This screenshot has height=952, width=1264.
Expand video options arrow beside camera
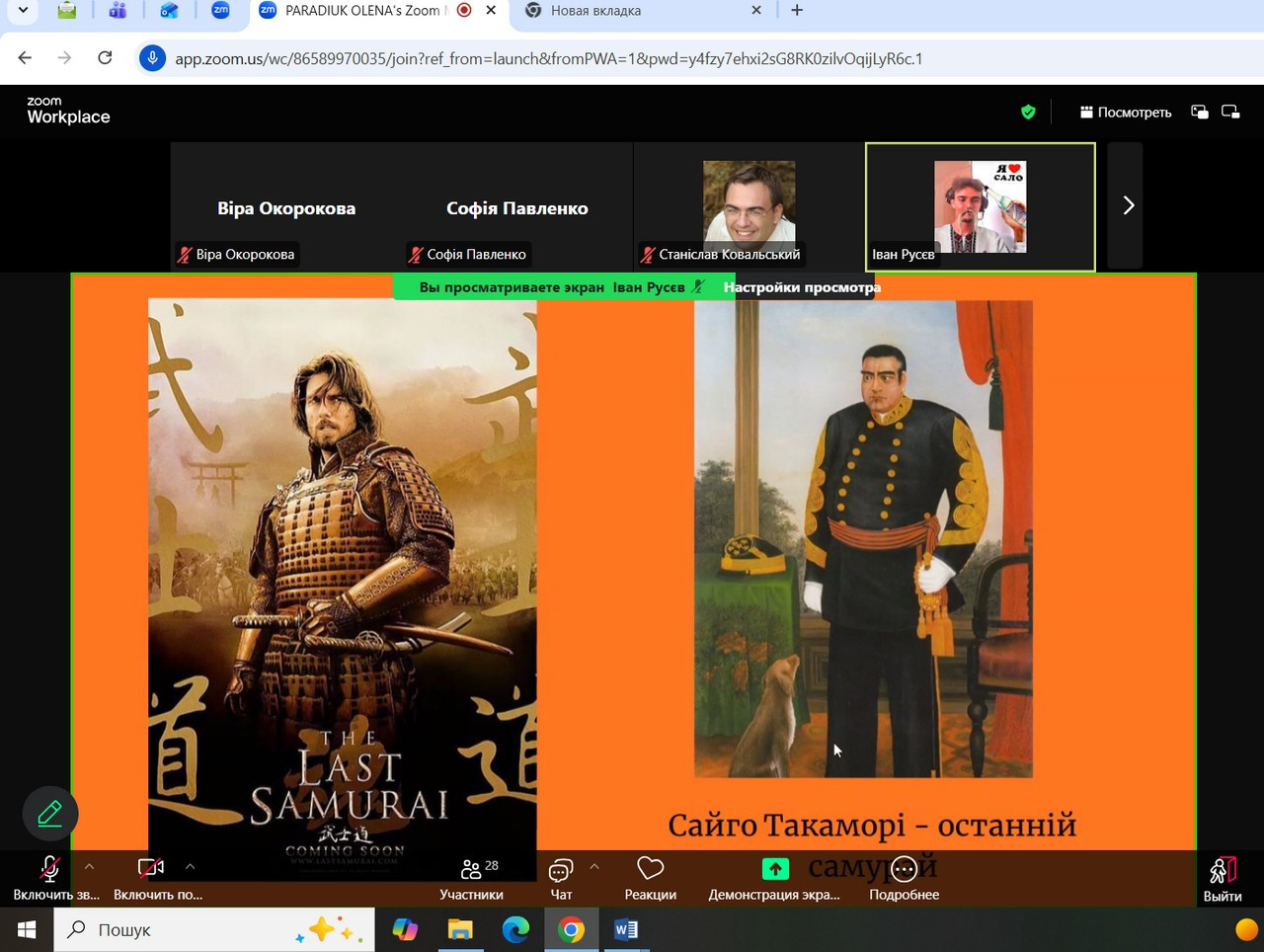click(x=191, y=867)
